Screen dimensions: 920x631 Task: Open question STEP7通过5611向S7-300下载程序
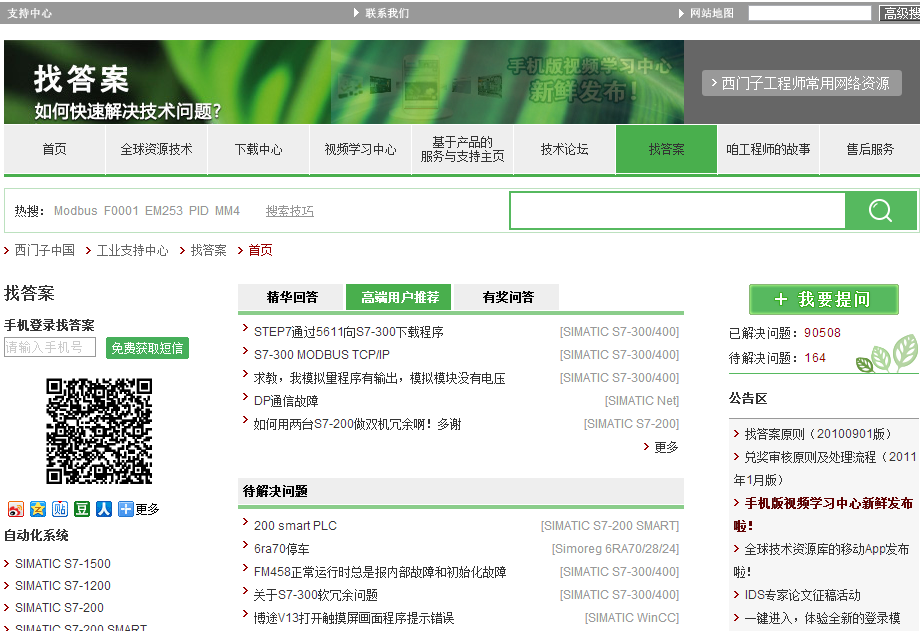point(349,332)
